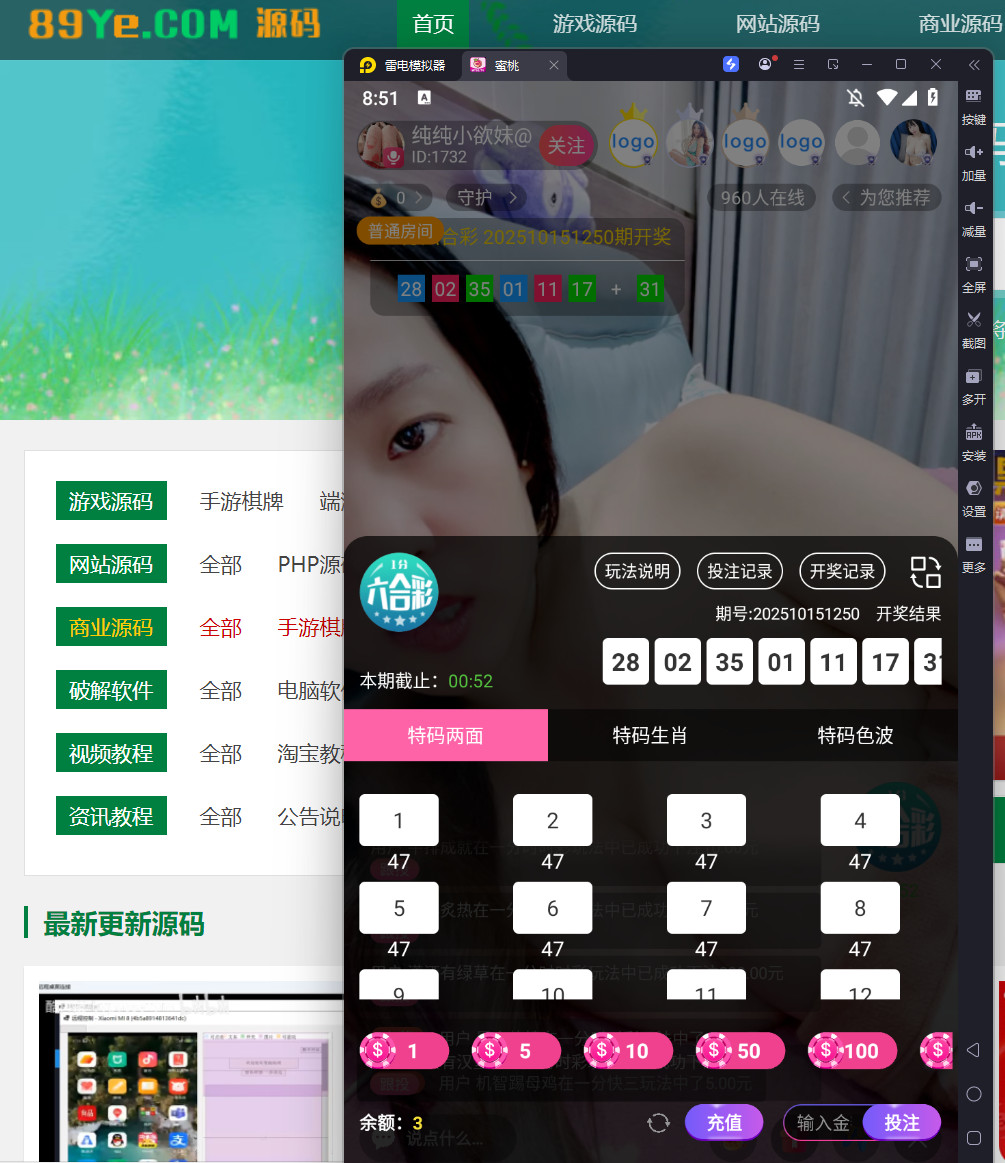Switch to the 特码色波 tab
Viewport: 1005px width, 1163px height.
point(855,736)
